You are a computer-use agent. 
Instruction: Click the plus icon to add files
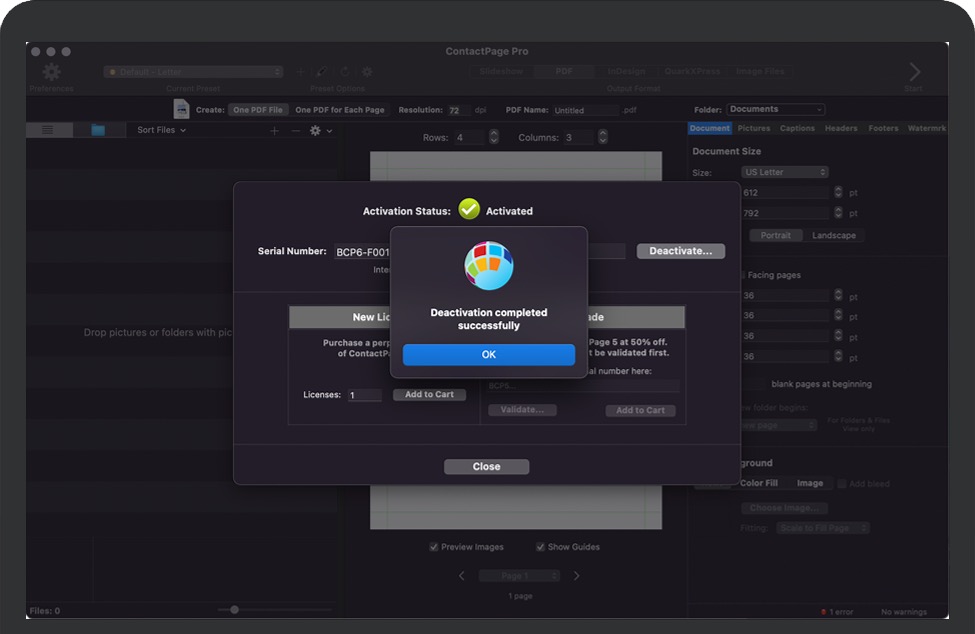(275, 130)
